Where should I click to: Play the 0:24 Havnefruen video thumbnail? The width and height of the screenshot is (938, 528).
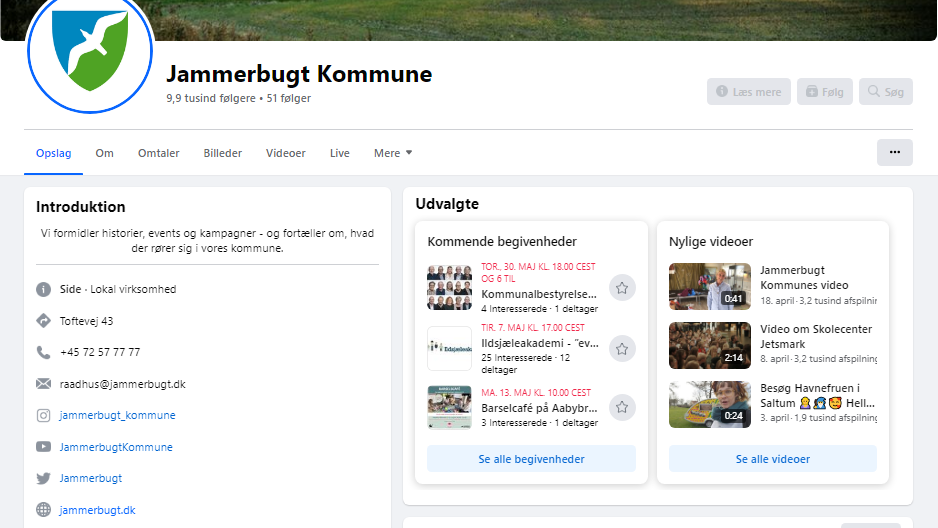tap(709, 404)
